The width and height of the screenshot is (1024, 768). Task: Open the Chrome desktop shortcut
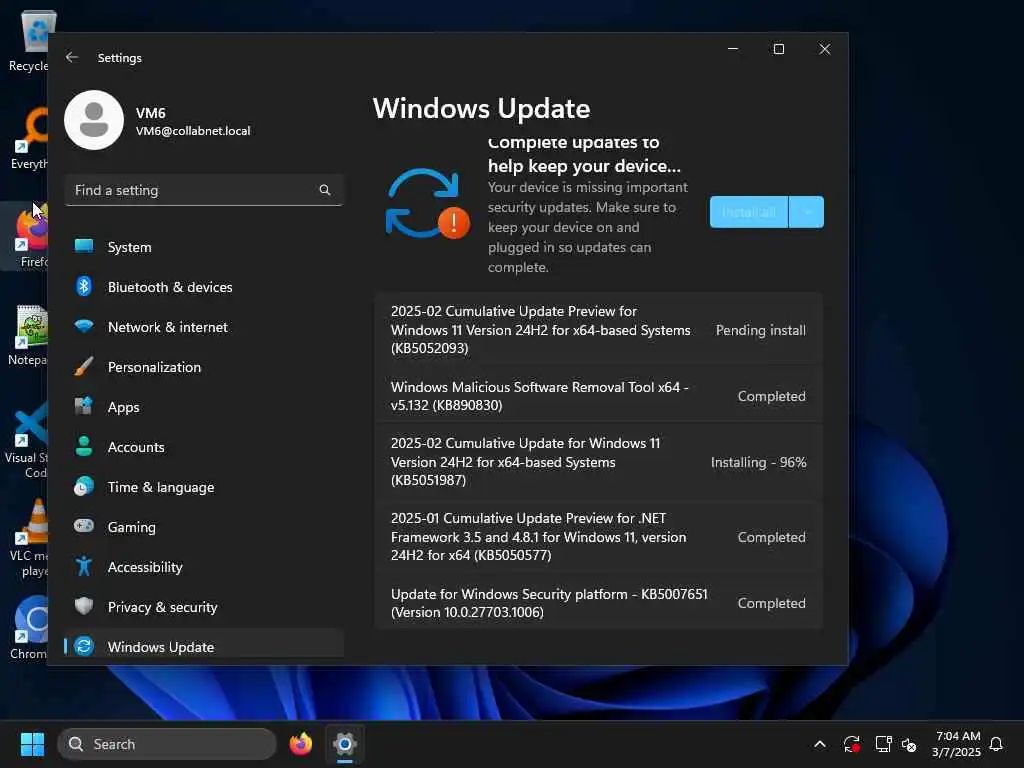[x=28, y=628]
